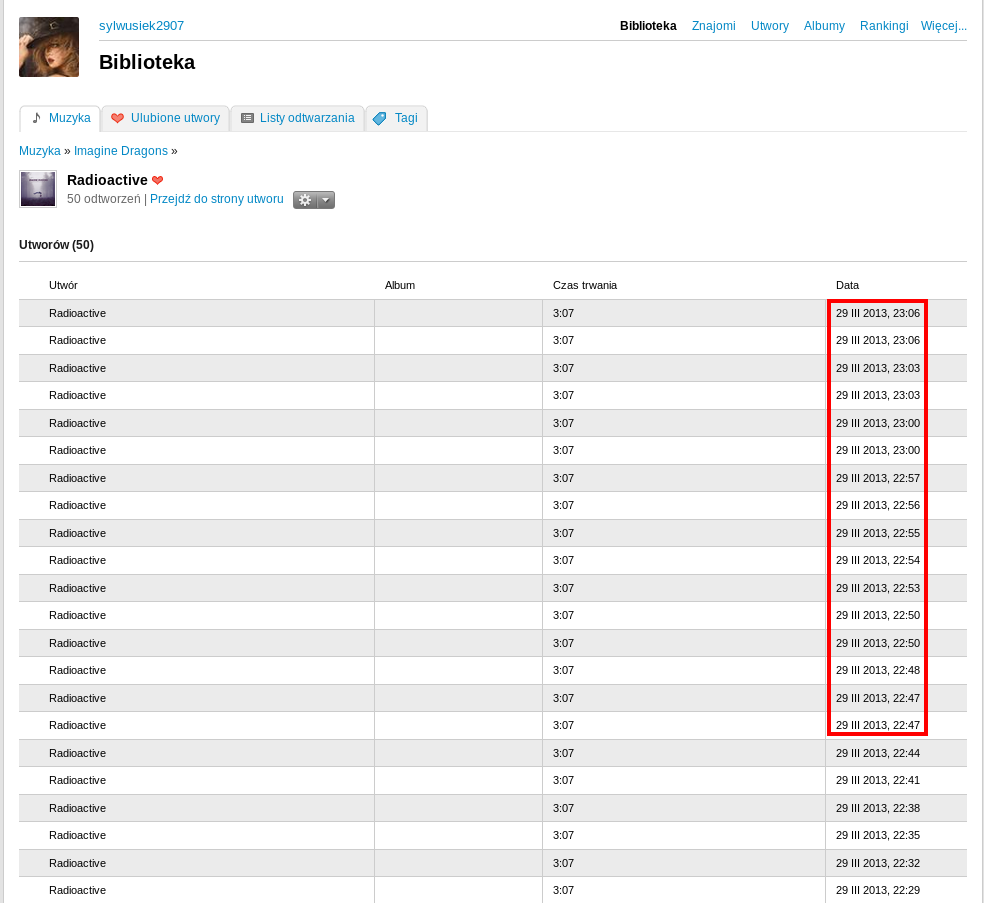Click the 50 odtworzeń play count text

tap(104, 199)
